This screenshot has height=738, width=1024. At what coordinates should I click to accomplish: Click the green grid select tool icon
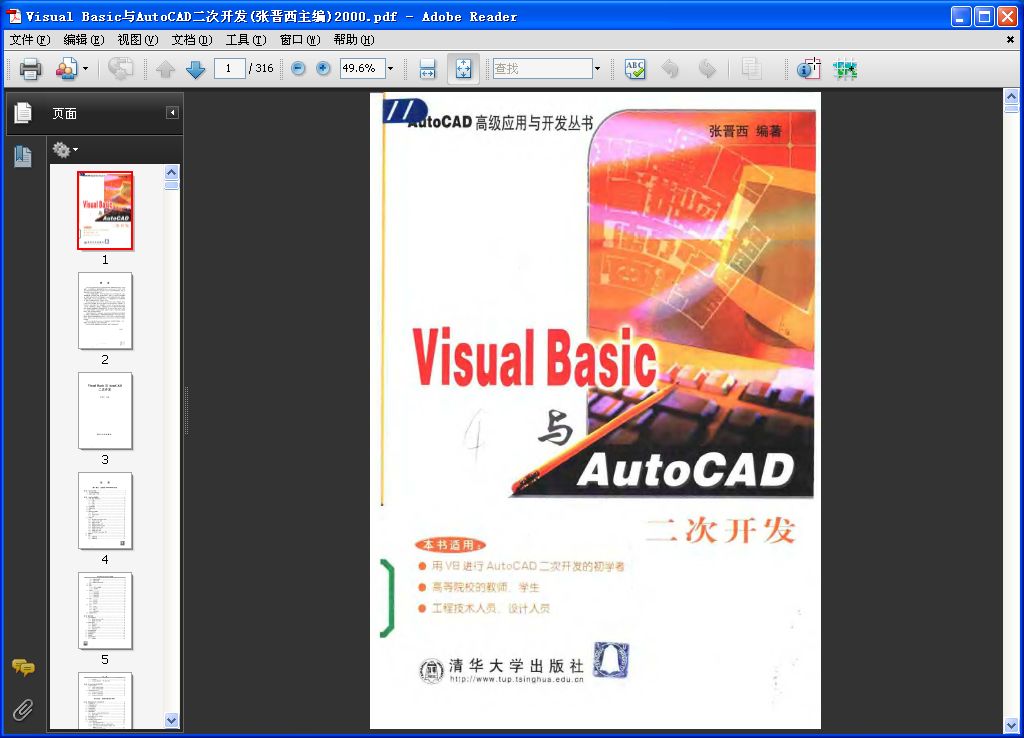click(845, 69)
